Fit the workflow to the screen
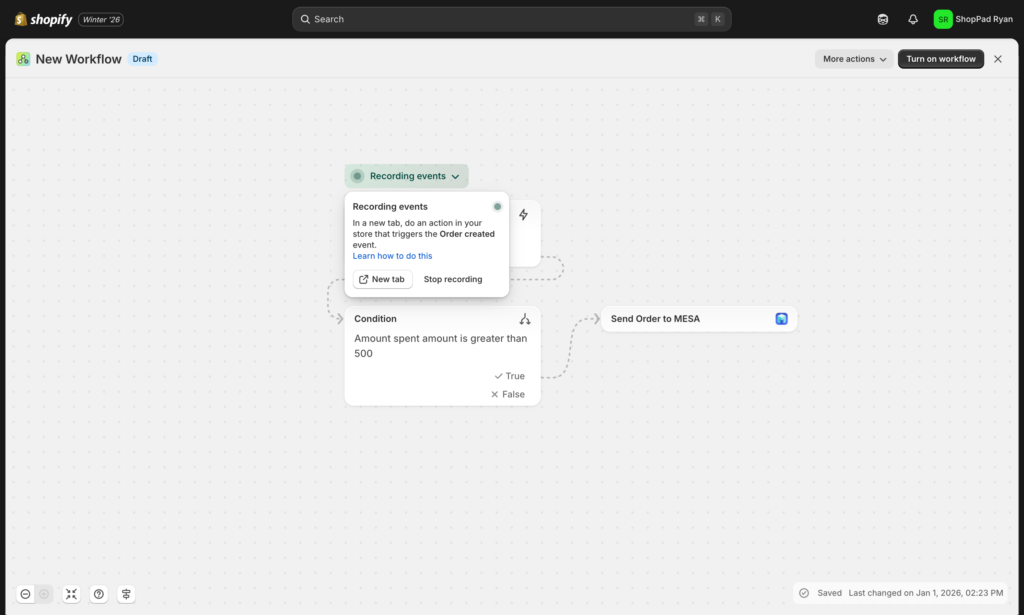 coord(71,593)
